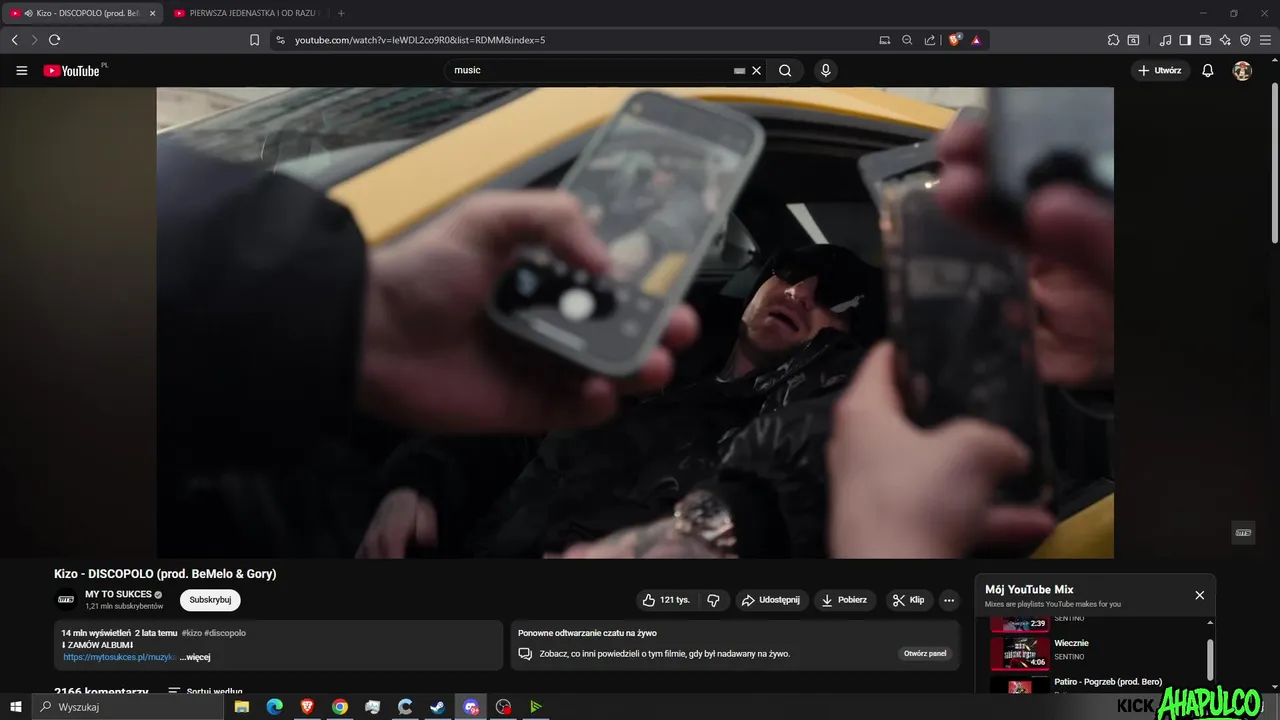Subscribe using the Subskrybuj button

210,600
